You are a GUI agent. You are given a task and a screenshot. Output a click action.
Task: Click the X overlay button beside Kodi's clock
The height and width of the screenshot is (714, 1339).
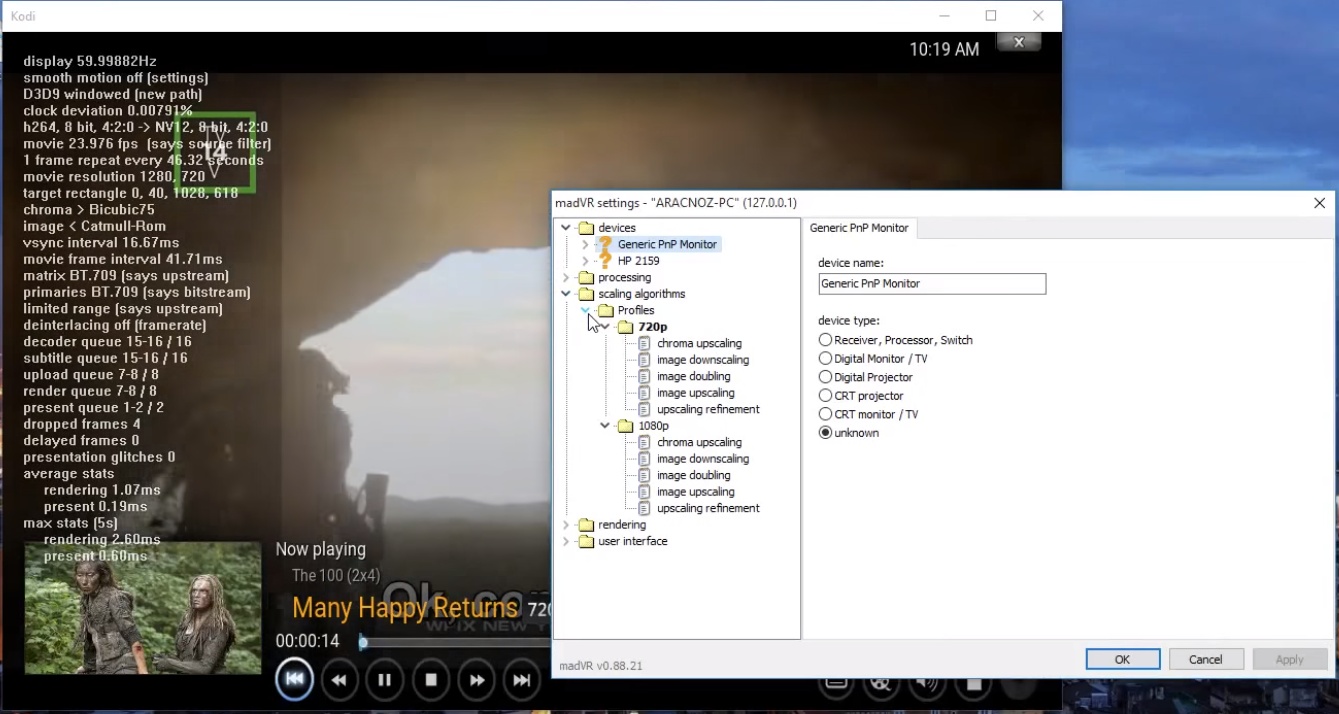(x=1019, y=42)
